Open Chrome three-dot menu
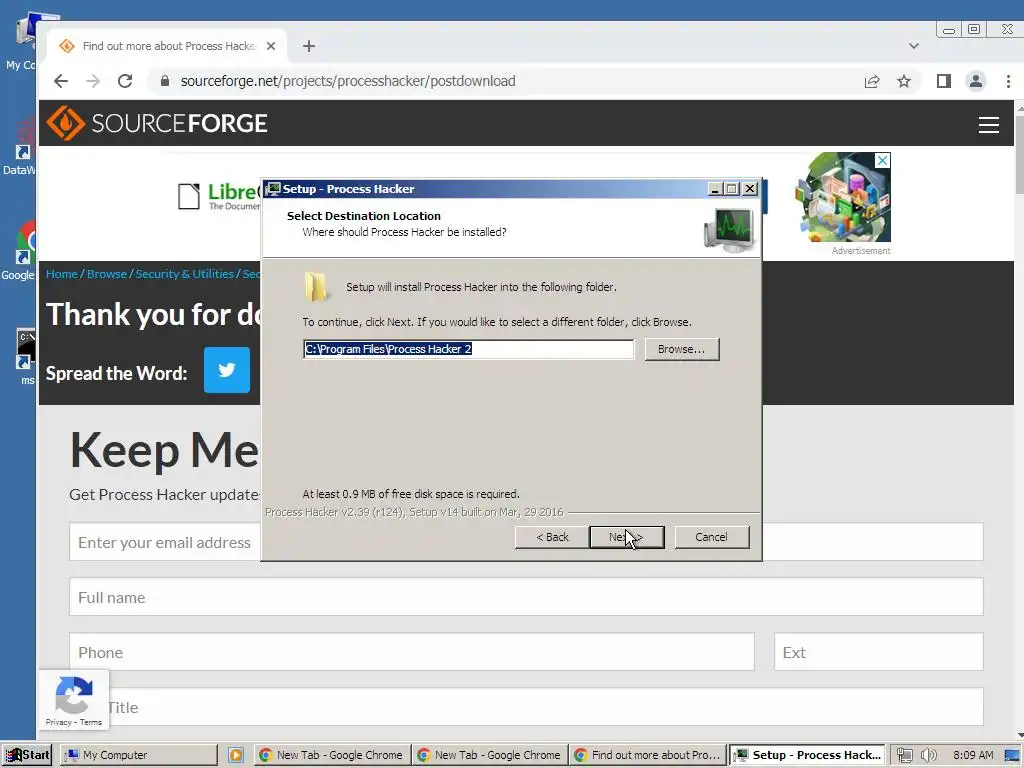Image resolution: width=1024 pixels, height=768 pixels. point(1008,81)
